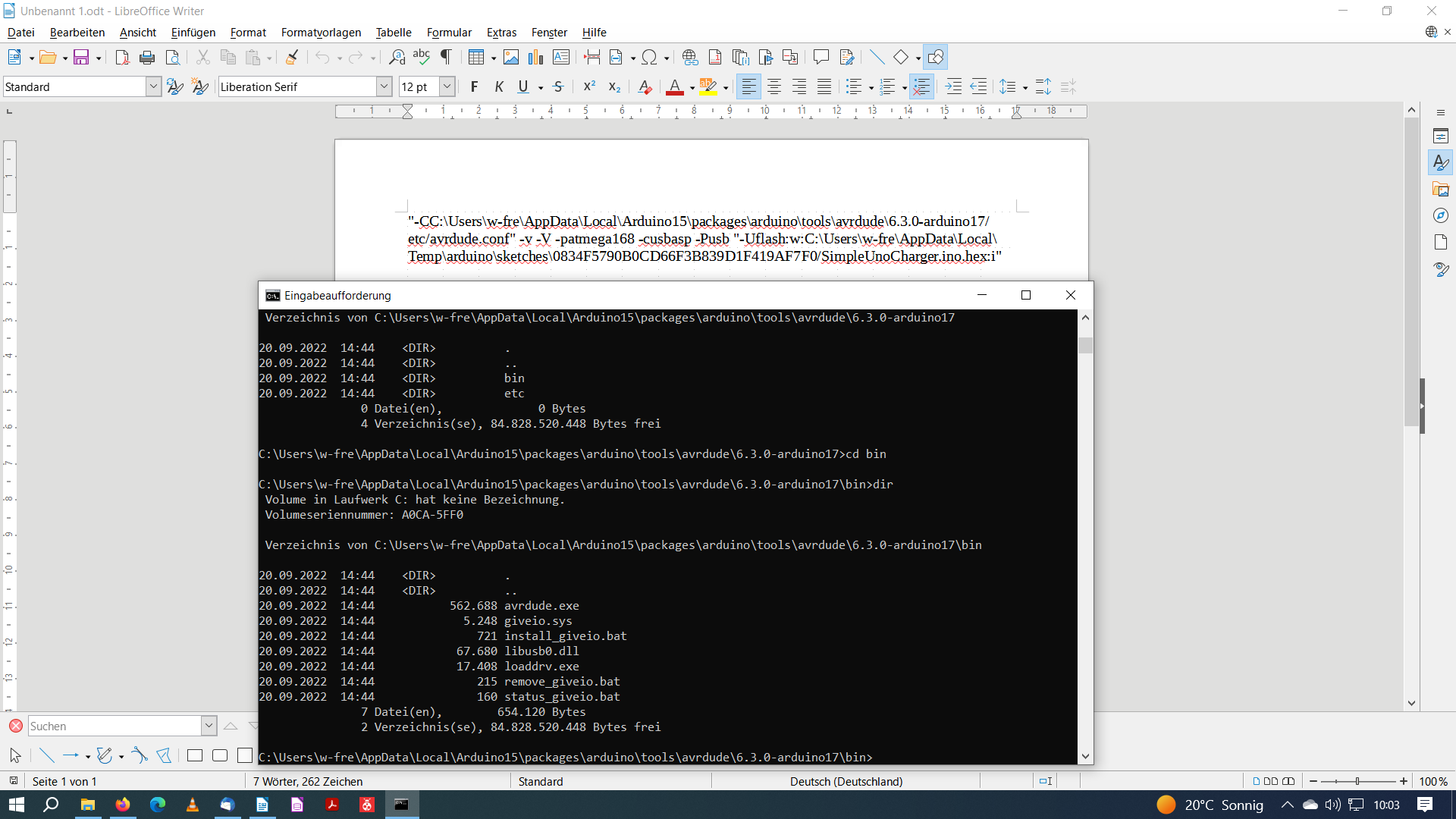Click the Insert Image icon
Image resolution: width=1456 pixels, height=819 pixels.
coord(511,57)
